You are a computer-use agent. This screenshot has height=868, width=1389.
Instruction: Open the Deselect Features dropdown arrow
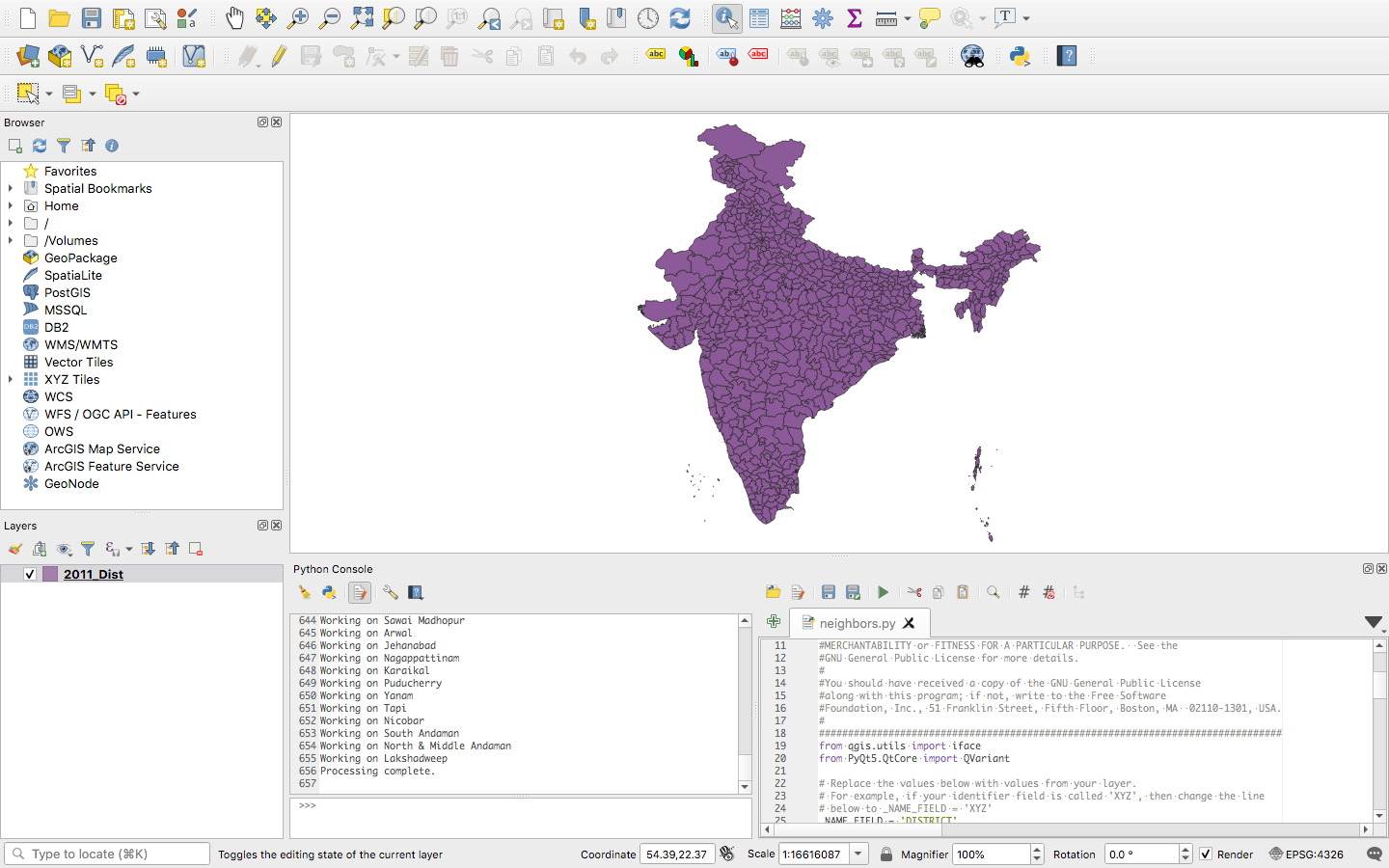(x=136, y=94)
